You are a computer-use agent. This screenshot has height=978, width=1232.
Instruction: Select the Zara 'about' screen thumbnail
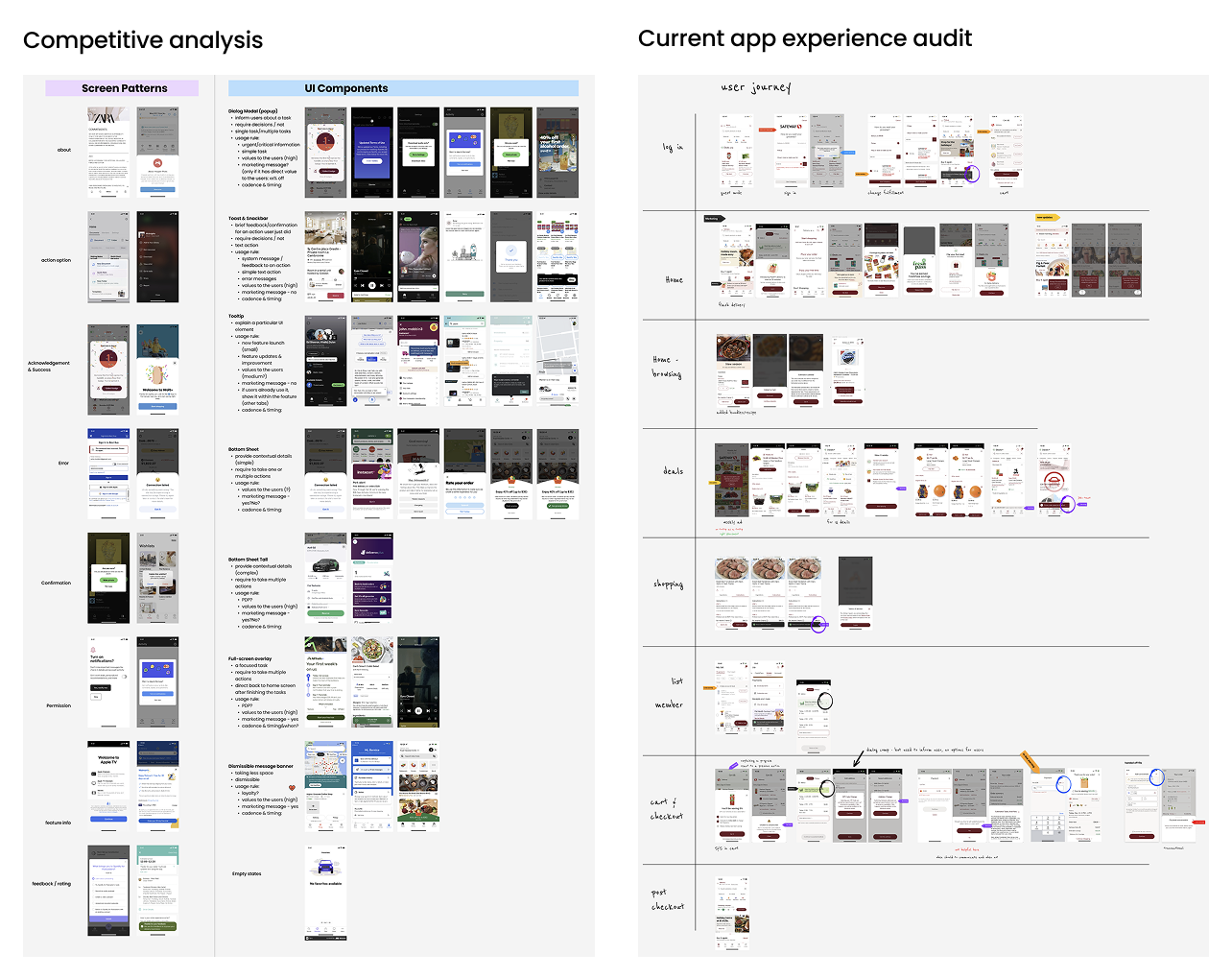click(x=108, y=153)
